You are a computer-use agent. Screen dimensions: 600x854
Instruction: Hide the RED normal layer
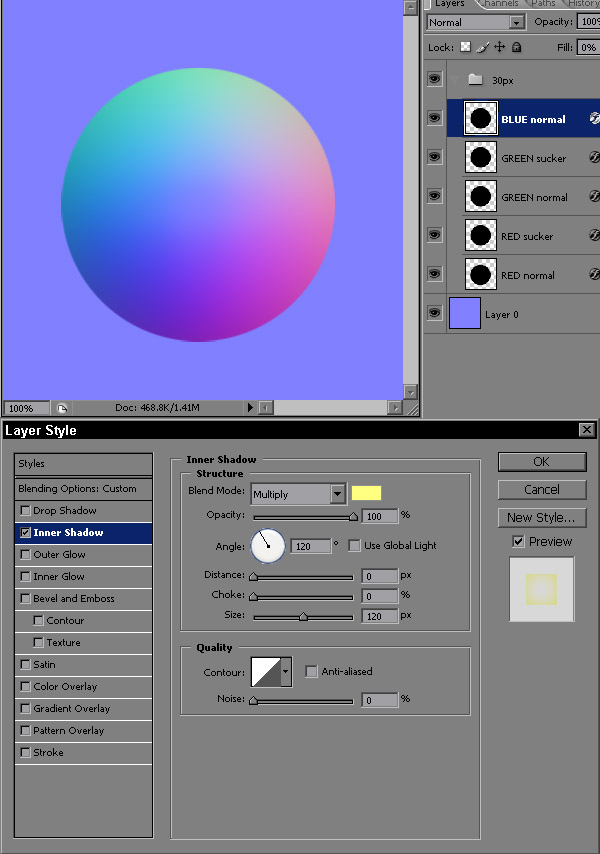pos(434,274)
